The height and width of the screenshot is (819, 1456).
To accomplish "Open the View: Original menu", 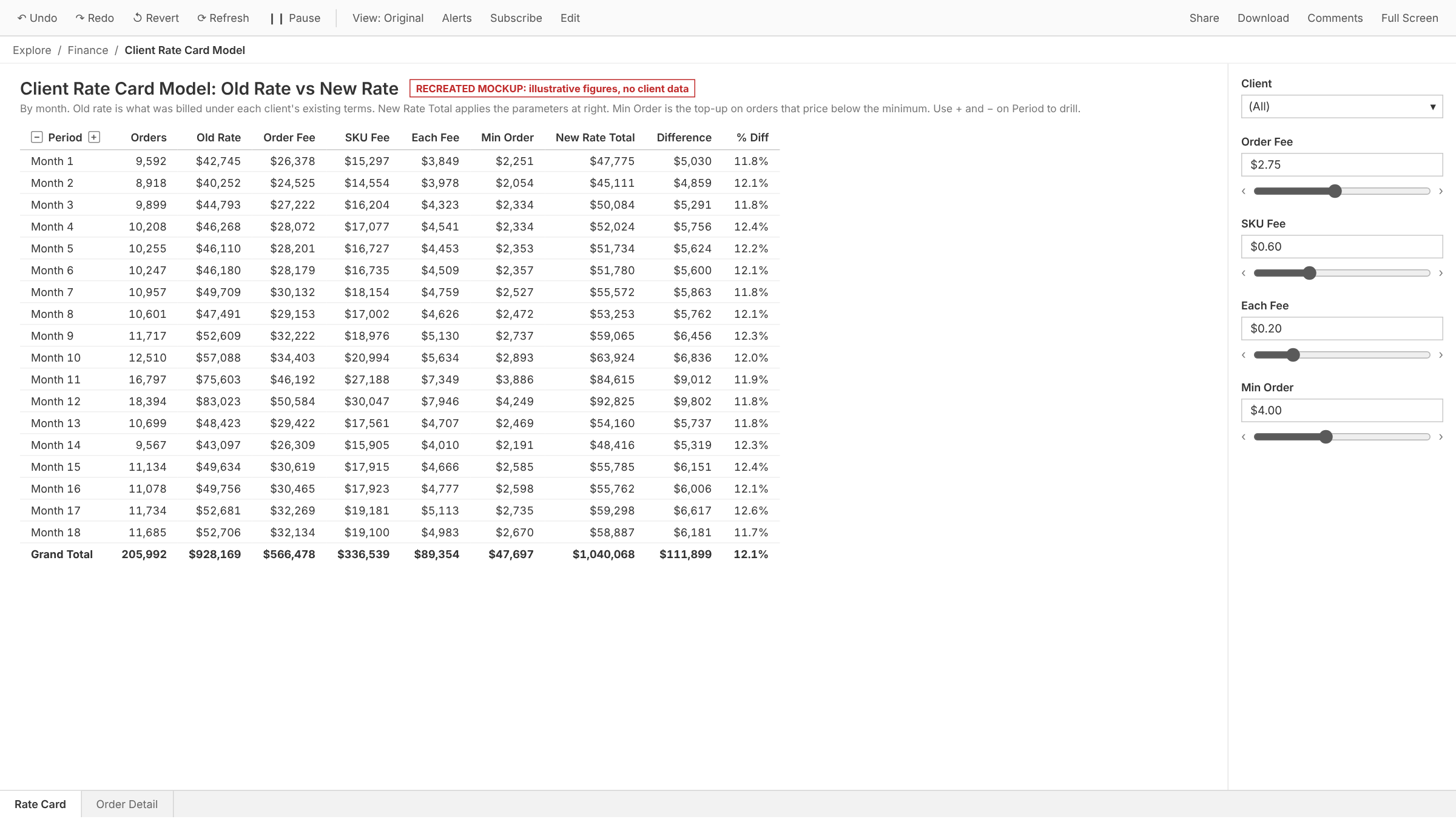I will 388,18.
